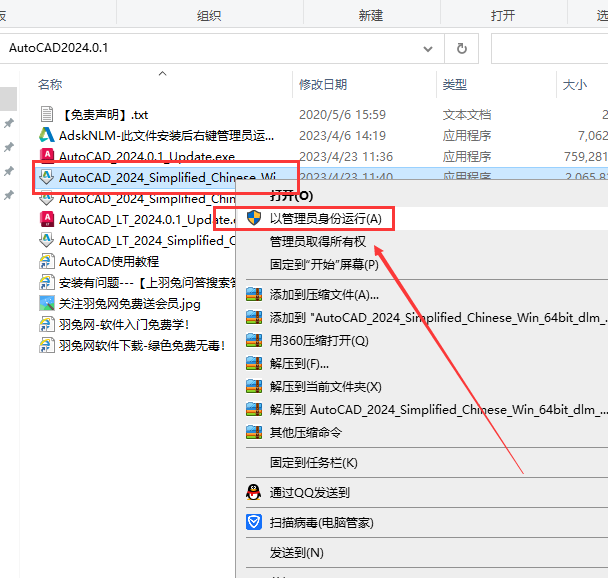This screenshot has height=578, width=608.
Task: Select the 【免责声明】.txt file name
Action: (x=105, y=115)
